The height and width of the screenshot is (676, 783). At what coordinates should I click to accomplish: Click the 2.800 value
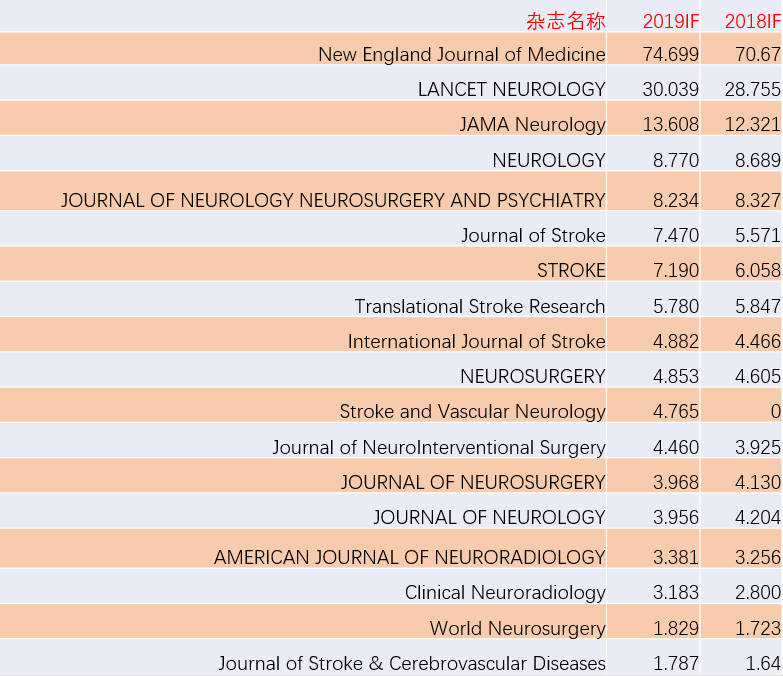[x=758, y=593]
